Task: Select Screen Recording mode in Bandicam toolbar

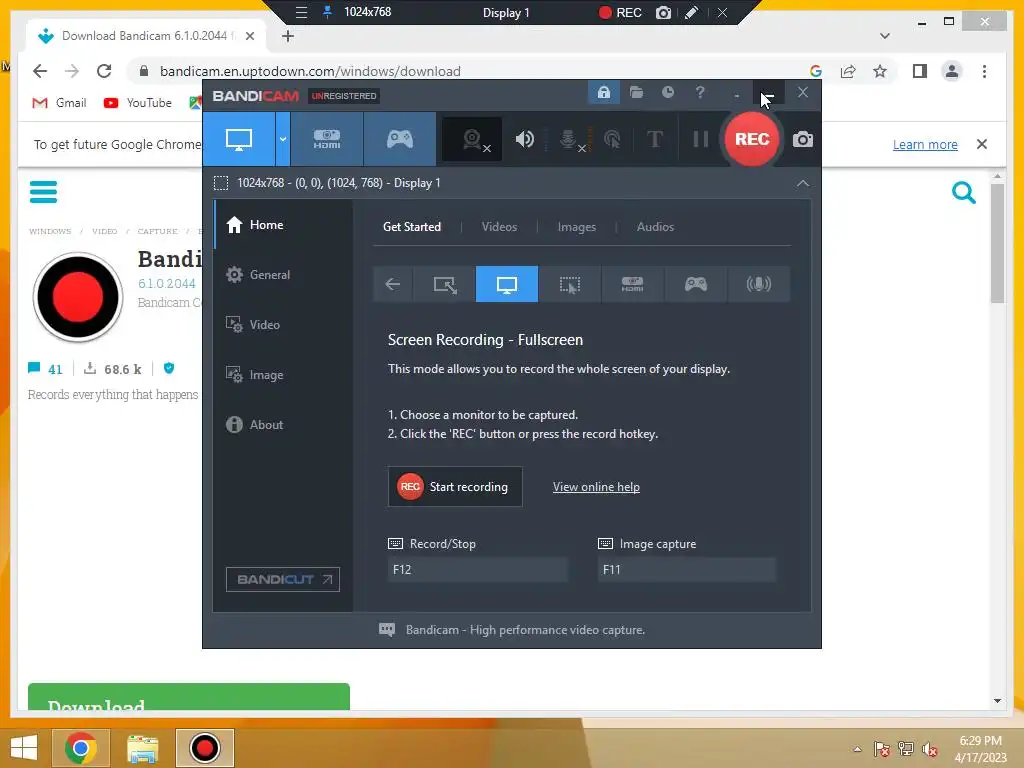Action: [x=238, y=139]
